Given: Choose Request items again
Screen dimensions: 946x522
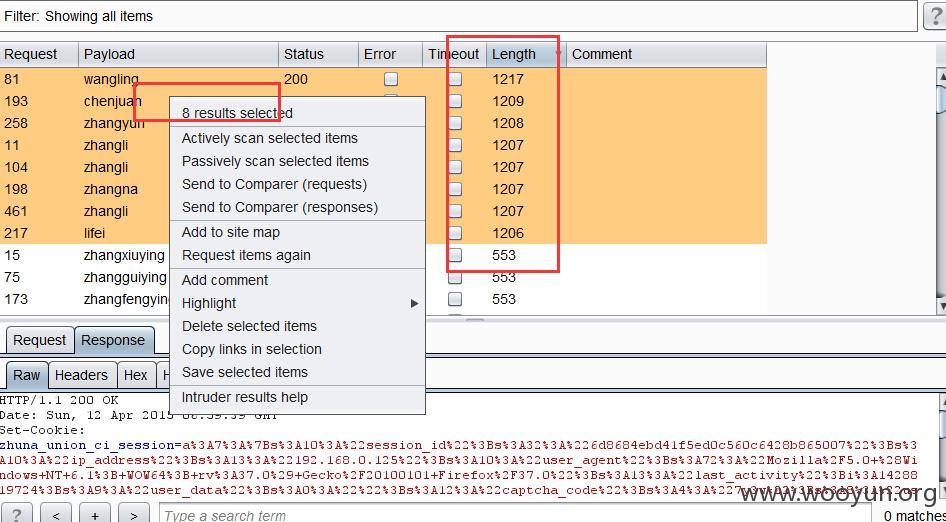Looking at the screenshot, I should click(297, 255).
